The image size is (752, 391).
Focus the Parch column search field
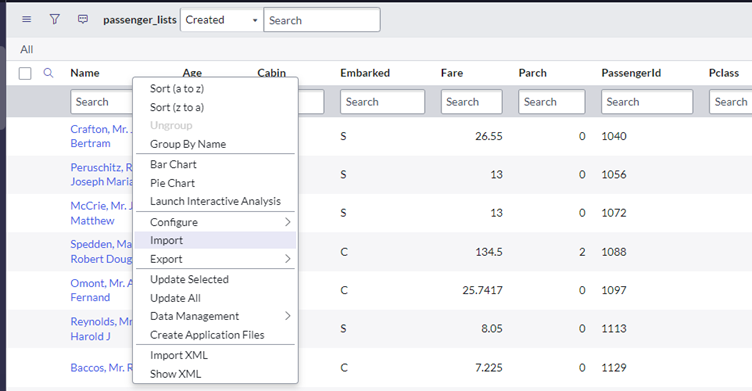point(552,102)
